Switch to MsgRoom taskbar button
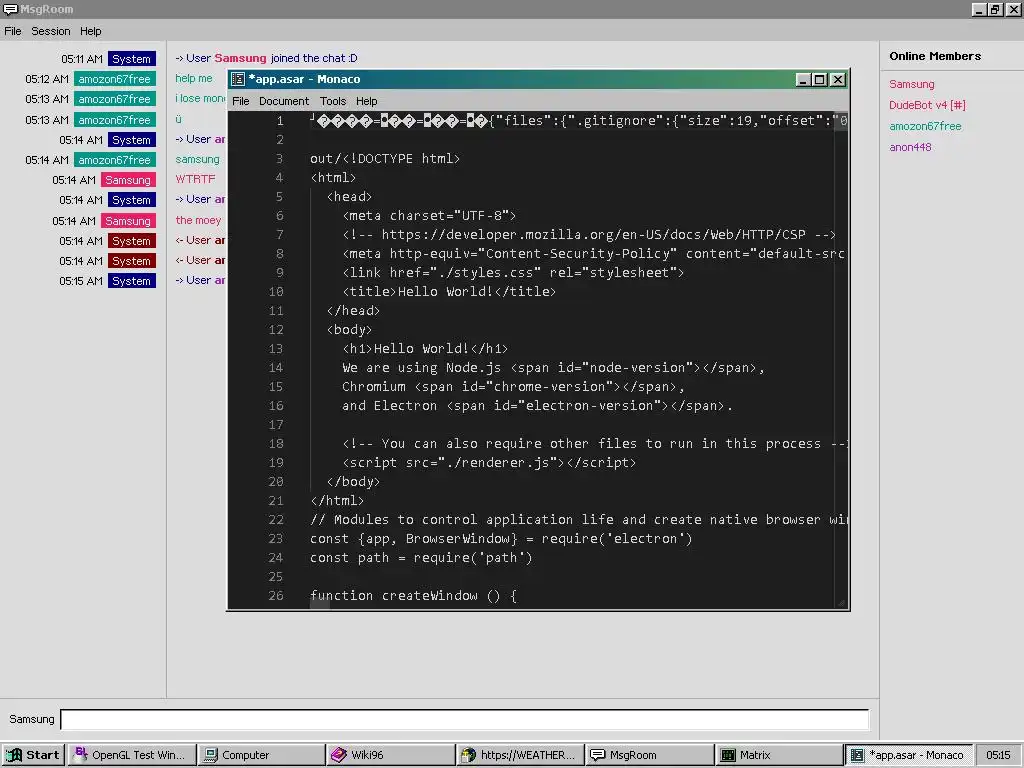The width and height of the screenshot is (1024, 768). (649, 755)
